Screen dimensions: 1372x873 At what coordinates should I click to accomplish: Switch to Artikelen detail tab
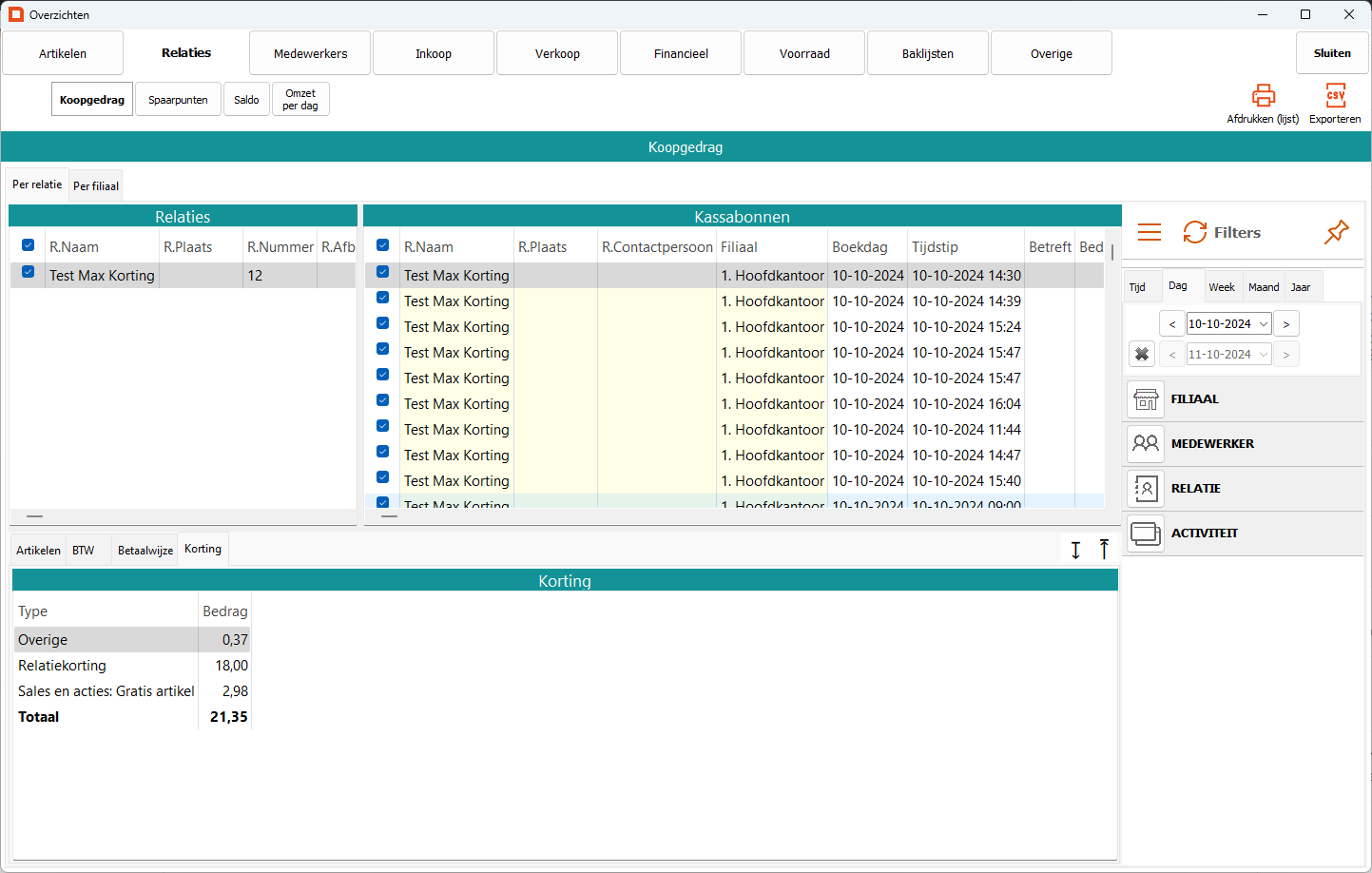[39, 551]
